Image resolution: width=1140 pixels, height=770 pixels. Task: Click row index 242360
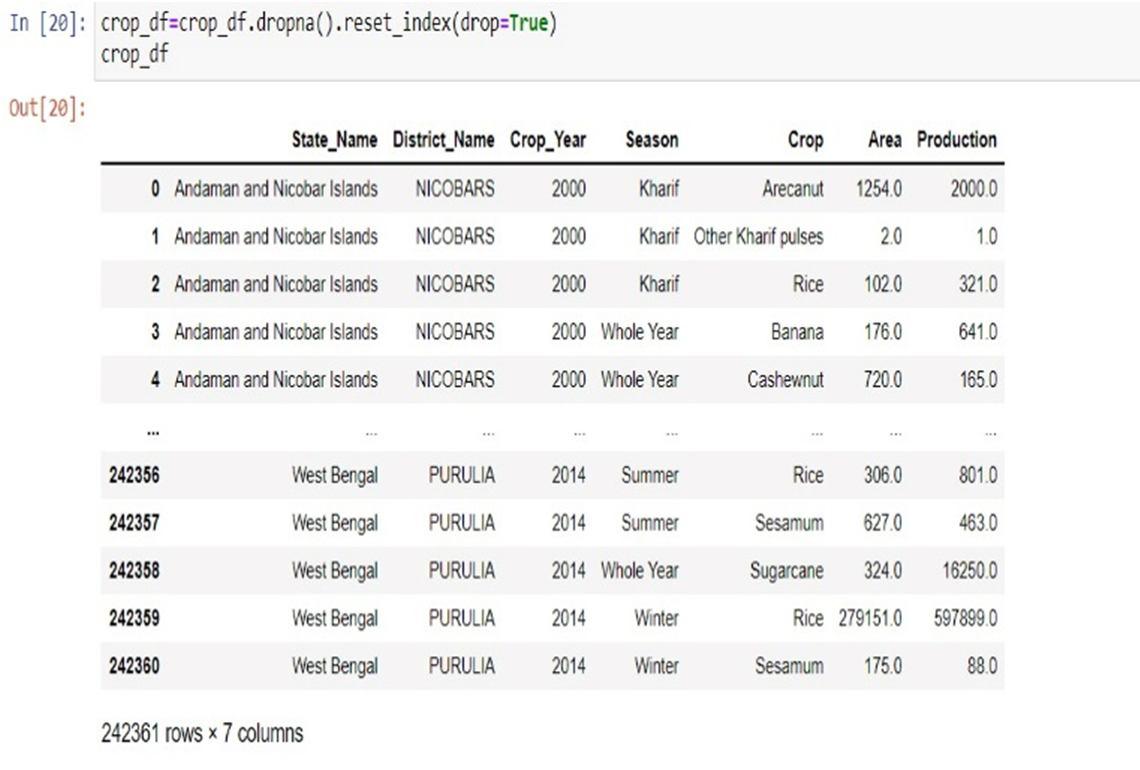click(134, 666)
